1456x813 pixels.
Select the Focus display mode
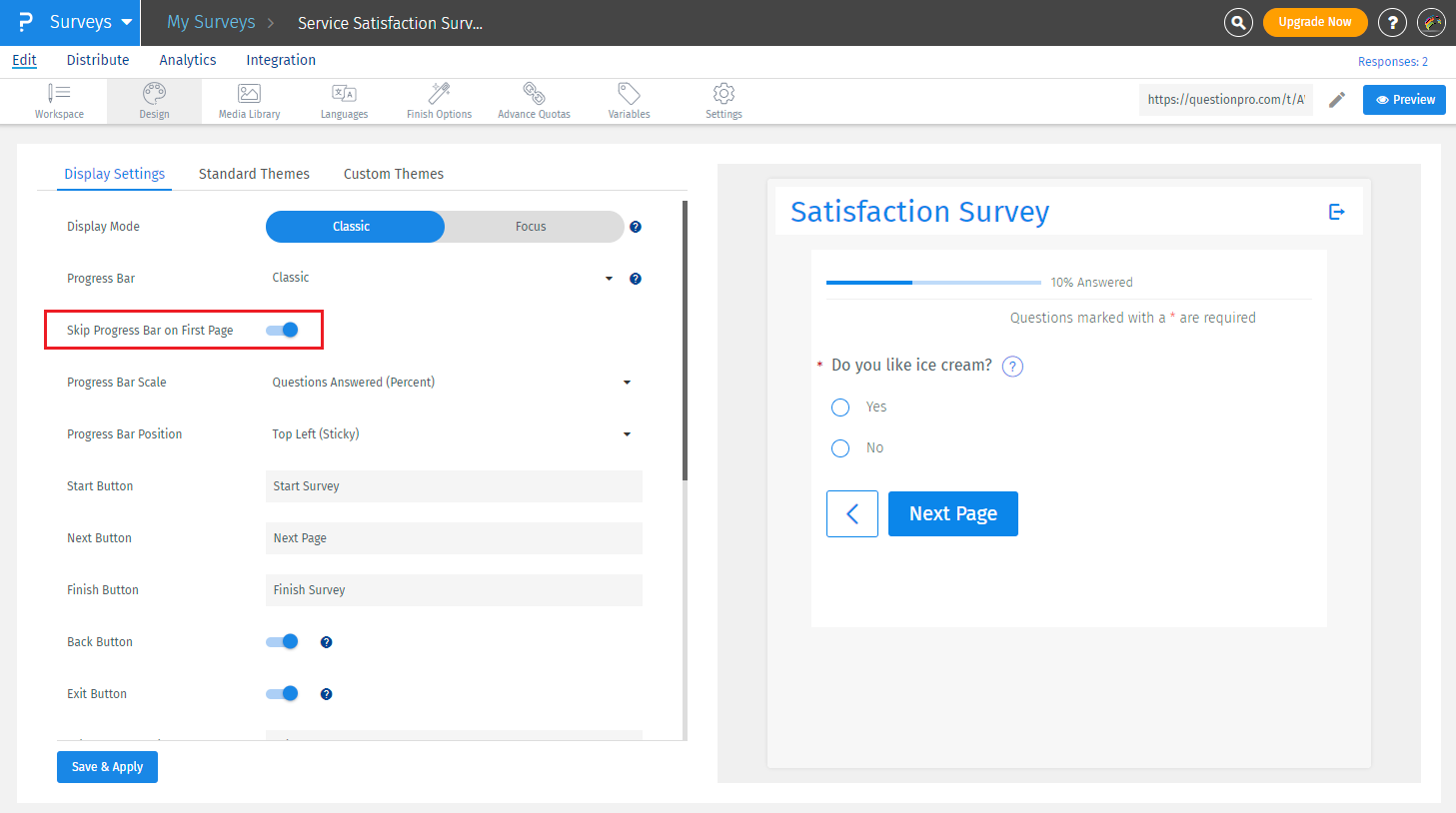coord(531,227)
